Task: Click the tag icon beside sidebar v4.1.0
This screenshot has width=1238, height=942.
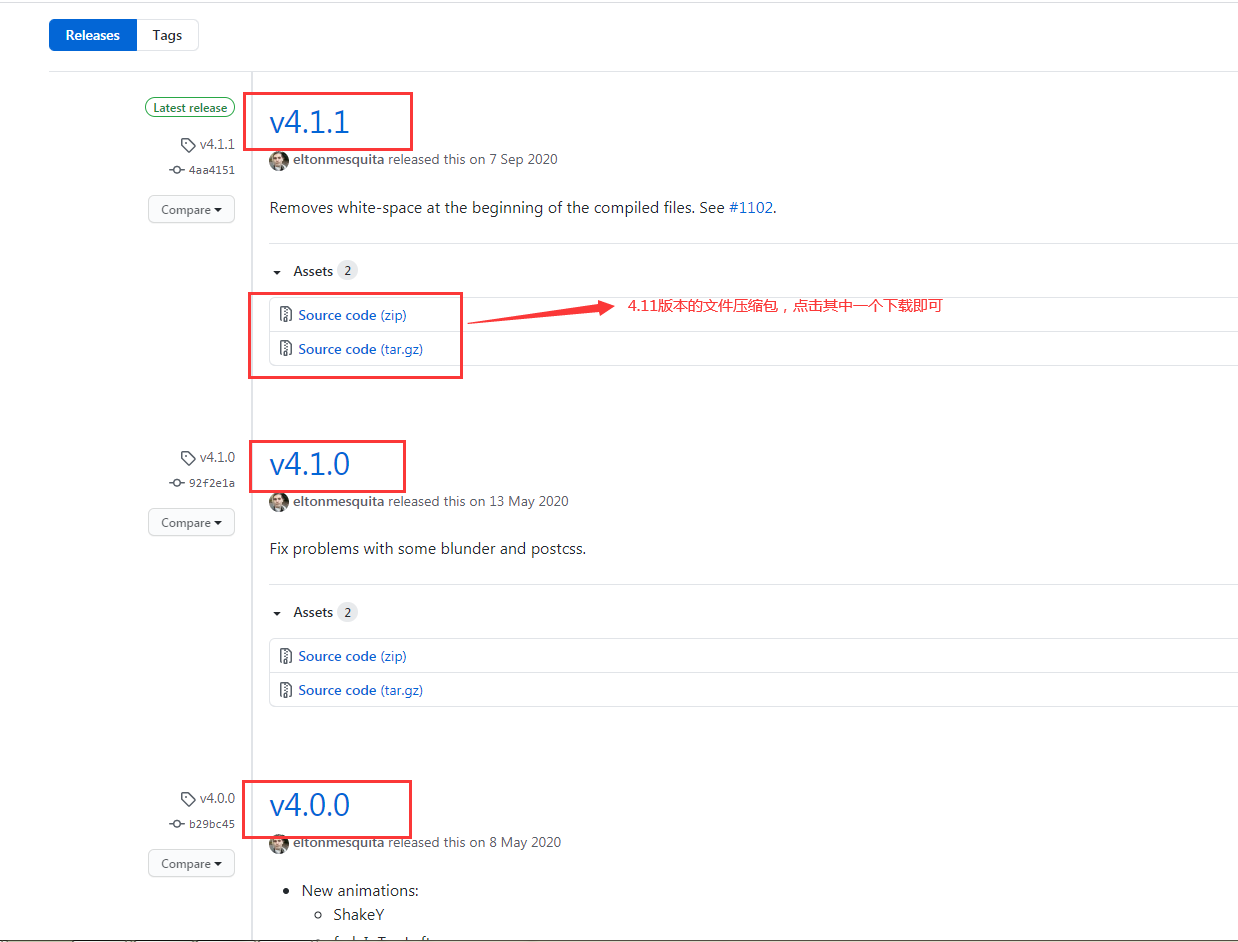Action: (x=188, y=458)
